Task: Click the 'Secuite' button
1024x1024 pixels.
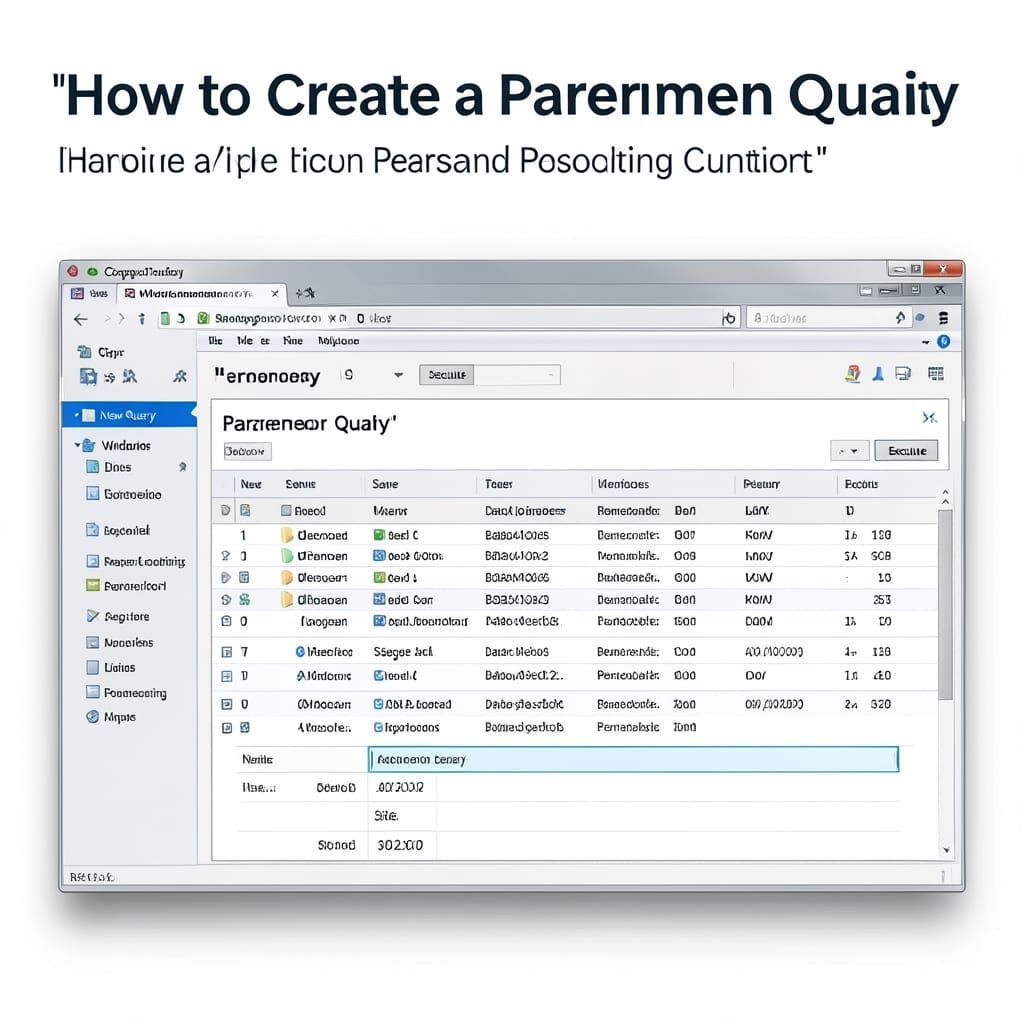Action: click(447, 375)
